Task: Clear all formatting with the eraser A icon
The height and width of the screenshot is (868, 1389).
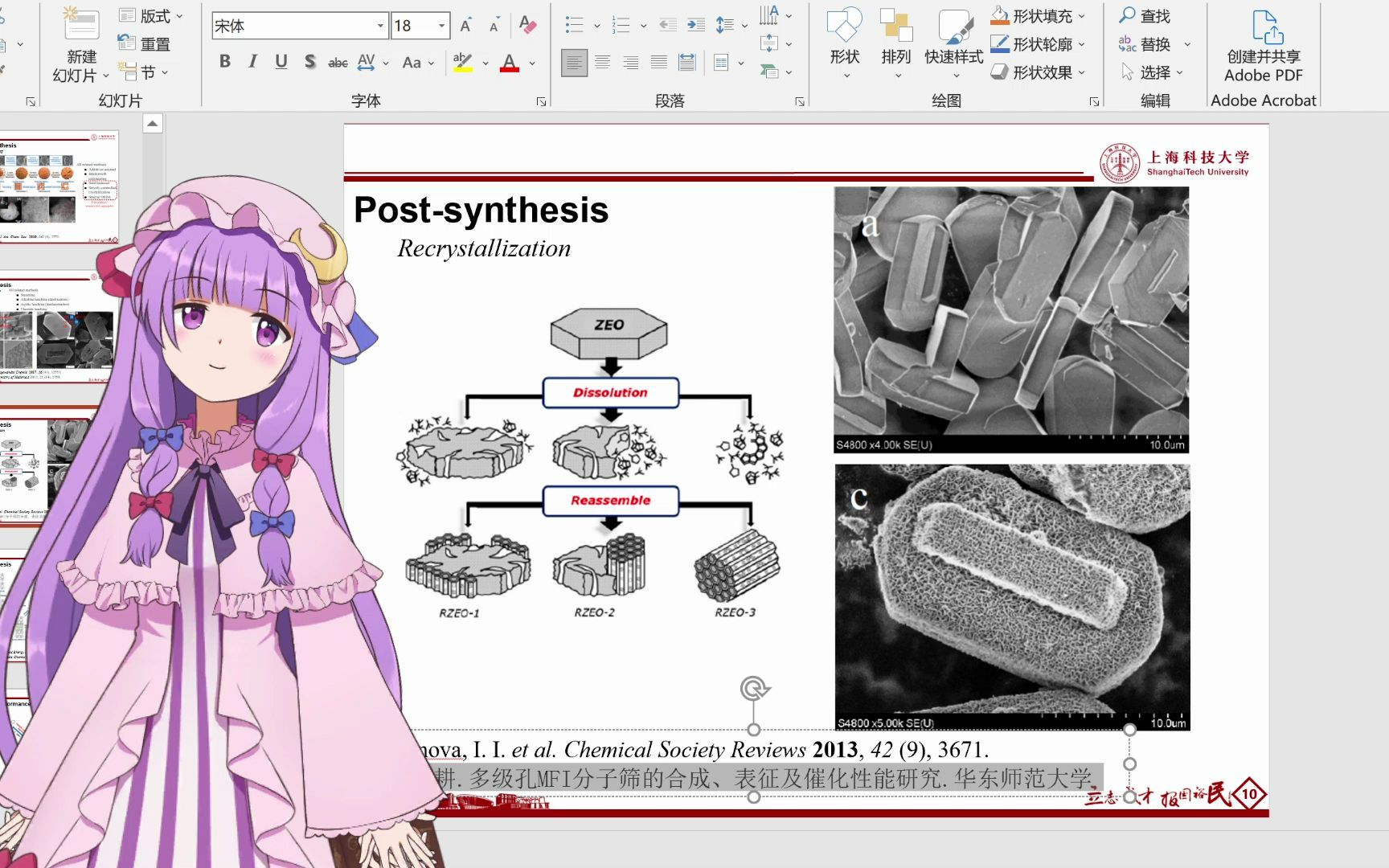Action: tap(527, 26)
